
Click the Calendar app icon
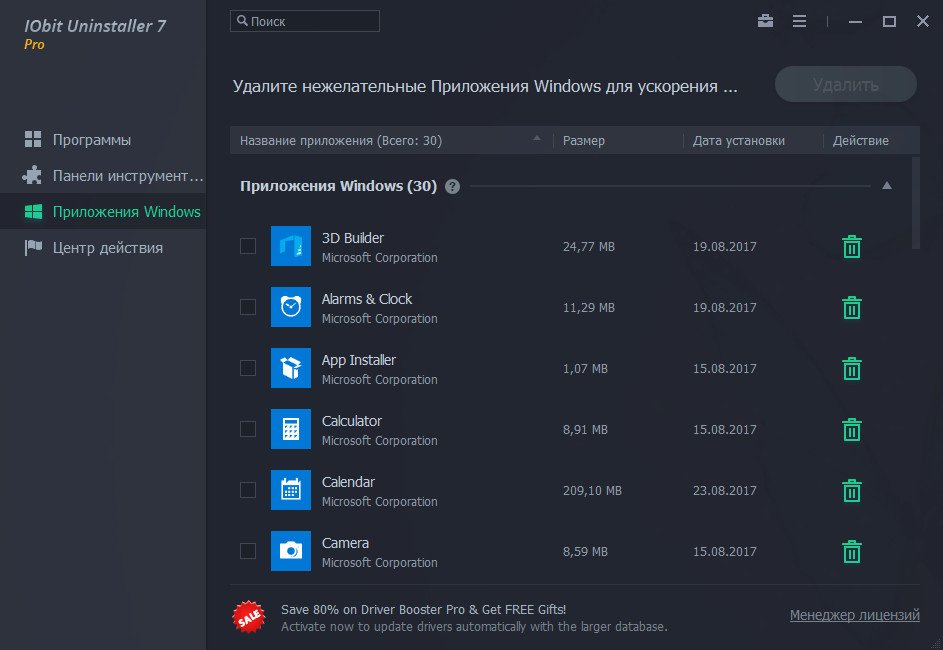tap(291, 490)
